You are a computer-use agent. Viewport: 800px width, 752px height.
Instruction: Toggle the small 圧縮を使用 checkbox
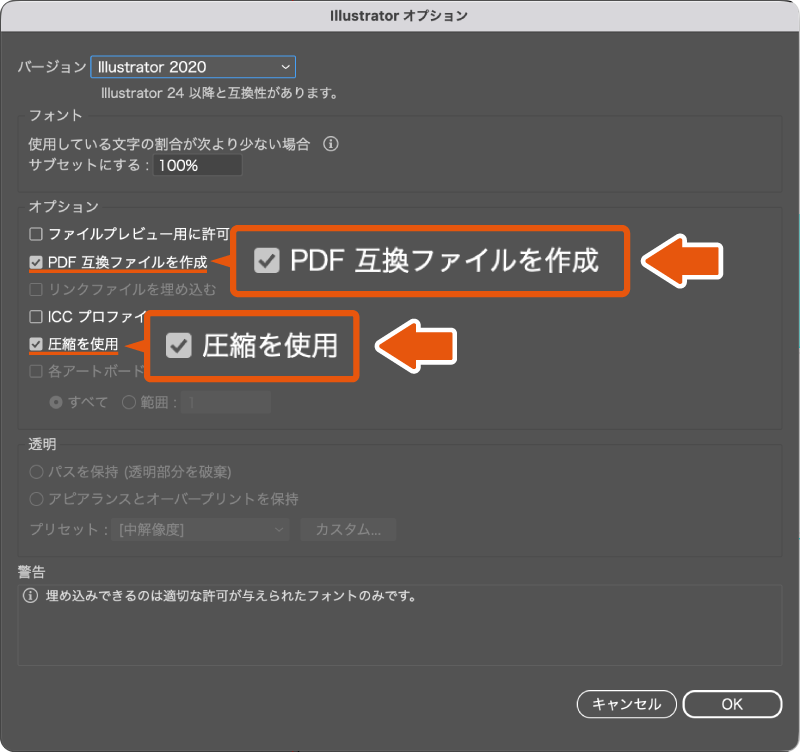pos(36,344)
